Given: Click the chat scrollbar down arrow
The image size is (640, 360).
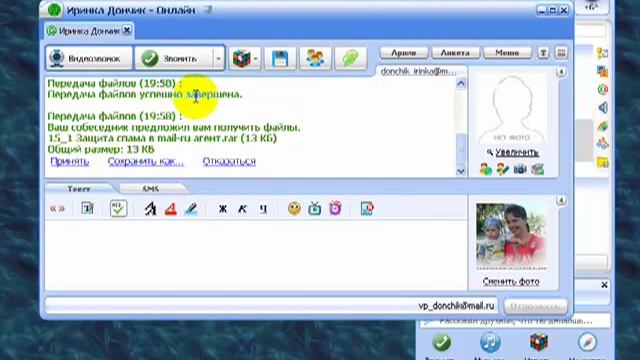Looking at the screenshot, I should pos(460,171).
